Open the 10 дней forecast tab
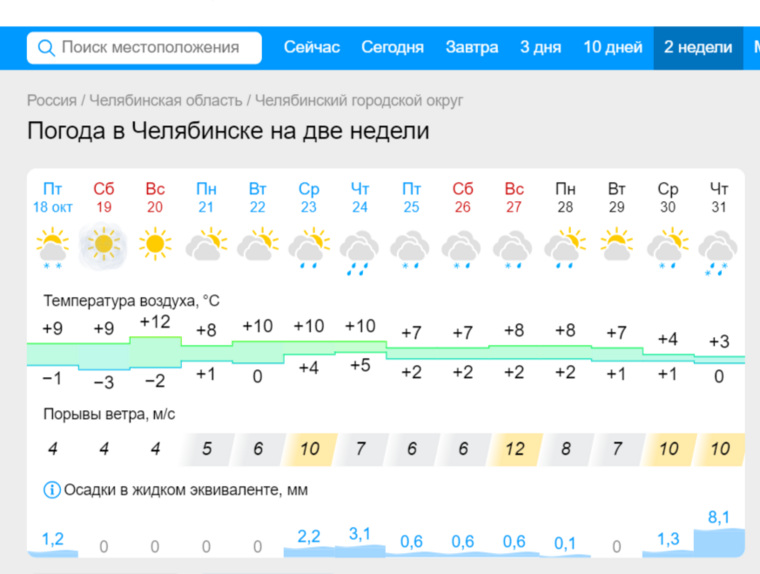 tap(613, 48)
